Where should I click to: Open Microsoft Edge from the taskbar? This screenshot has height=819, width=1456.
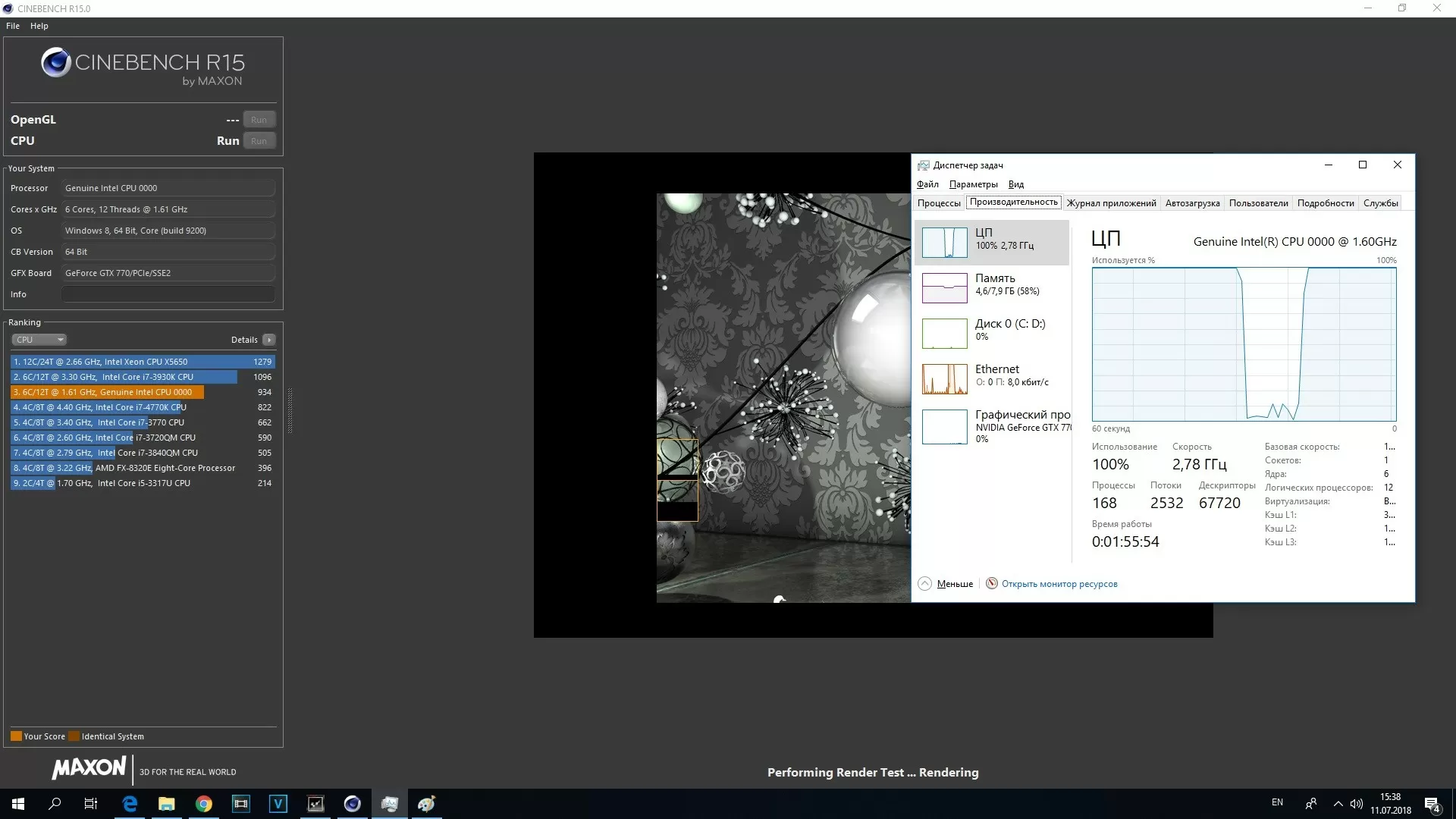pos(130,804)
